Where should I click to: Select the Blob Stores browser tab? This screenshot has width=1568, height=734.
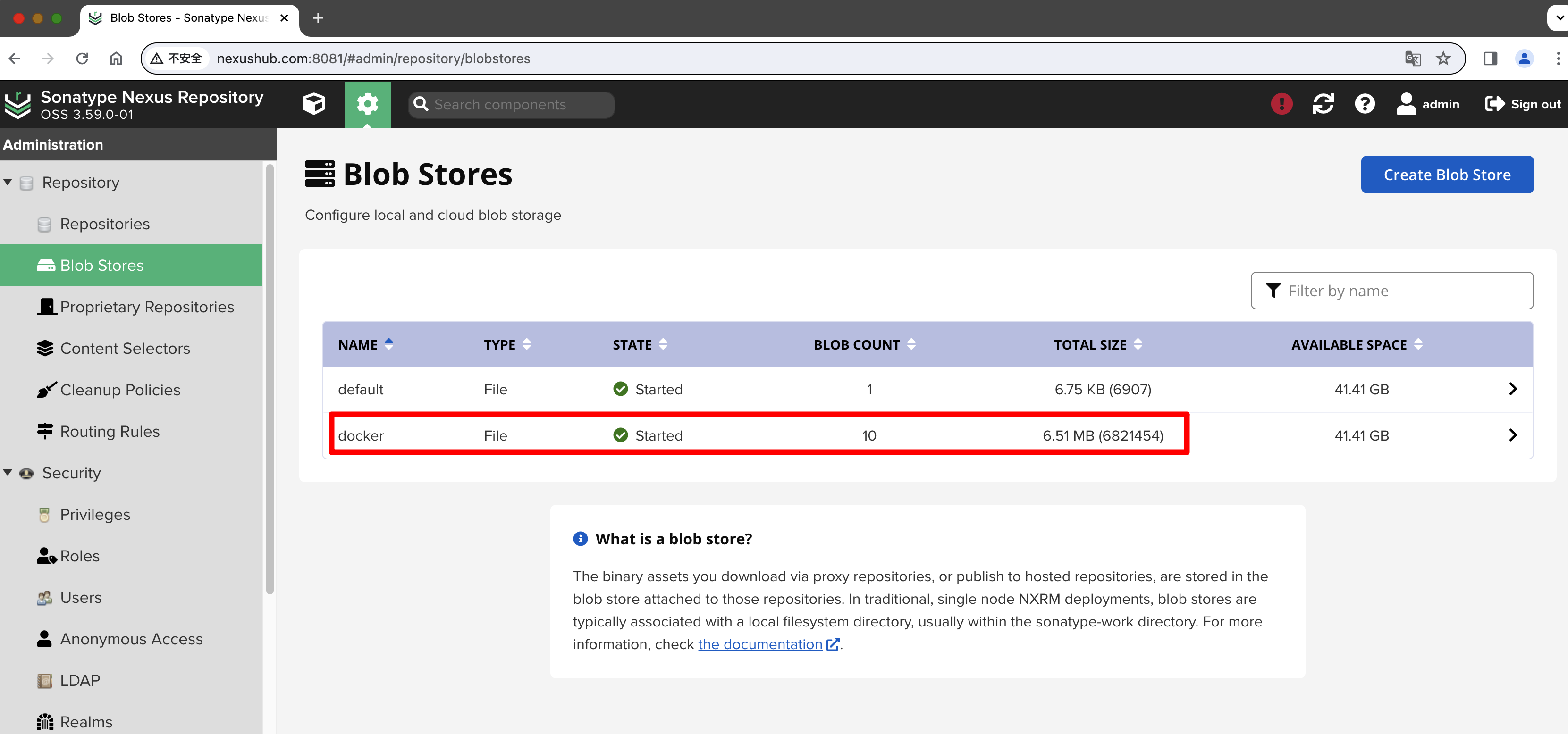pos(189,18)
